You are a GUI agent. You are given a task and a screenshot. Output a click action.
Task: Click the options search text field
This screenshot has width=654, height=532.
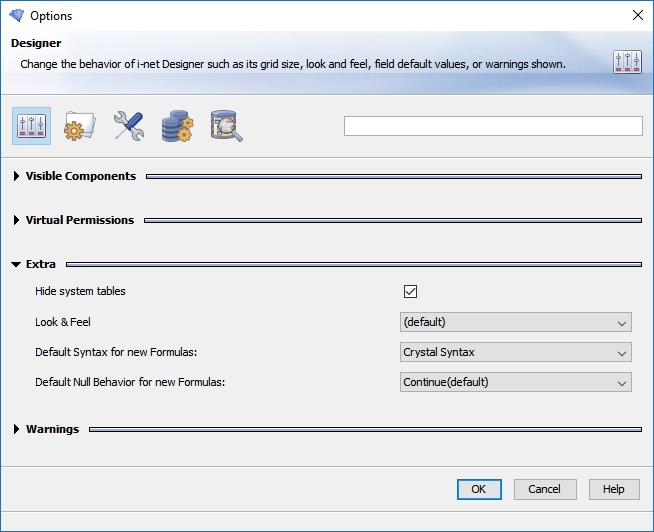click(x=492, y=126)
